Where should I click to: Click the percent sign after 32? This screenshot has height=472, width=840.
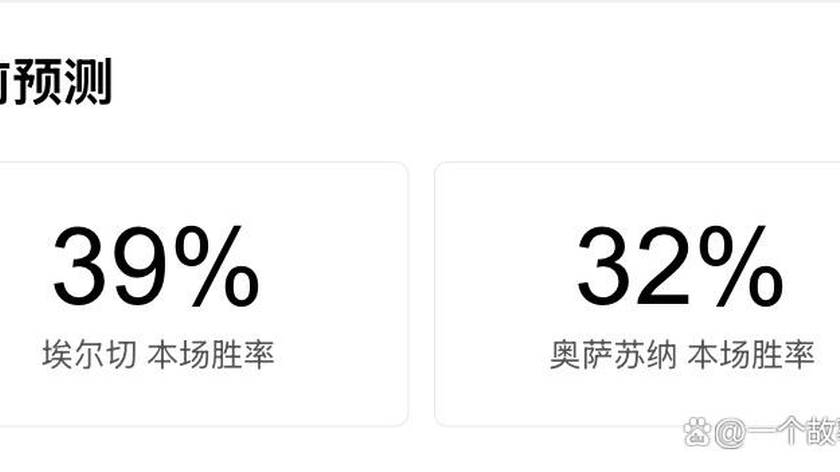click(737, 267)
